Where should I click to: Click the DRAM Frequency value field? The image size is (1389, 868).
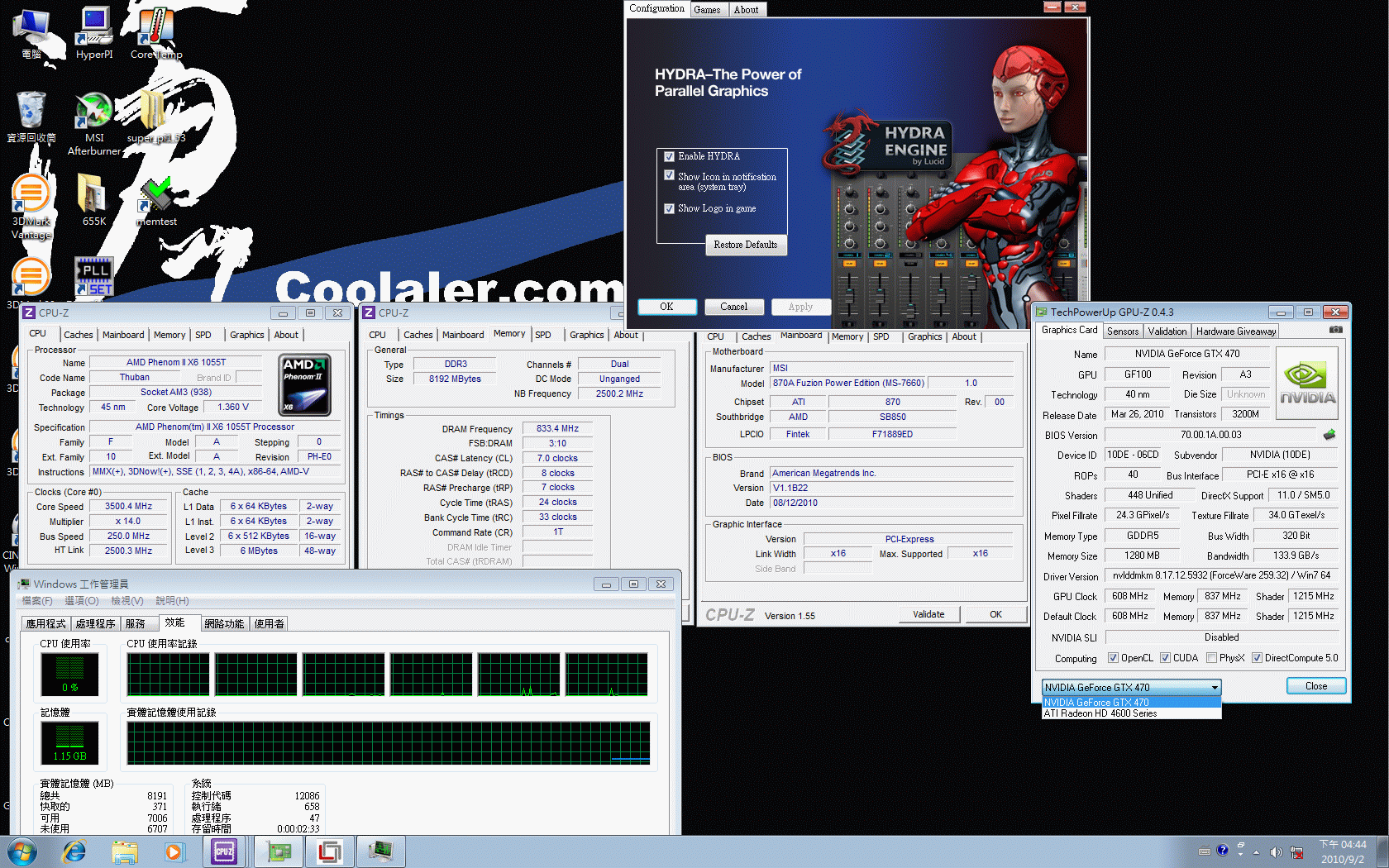(x=557, y=429)
